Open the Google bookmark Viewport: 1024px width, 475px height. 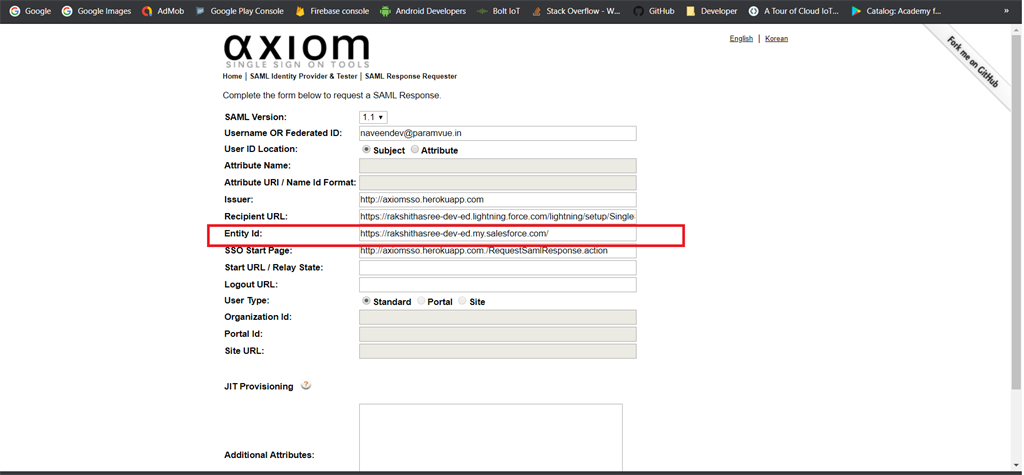coord(29,11)
